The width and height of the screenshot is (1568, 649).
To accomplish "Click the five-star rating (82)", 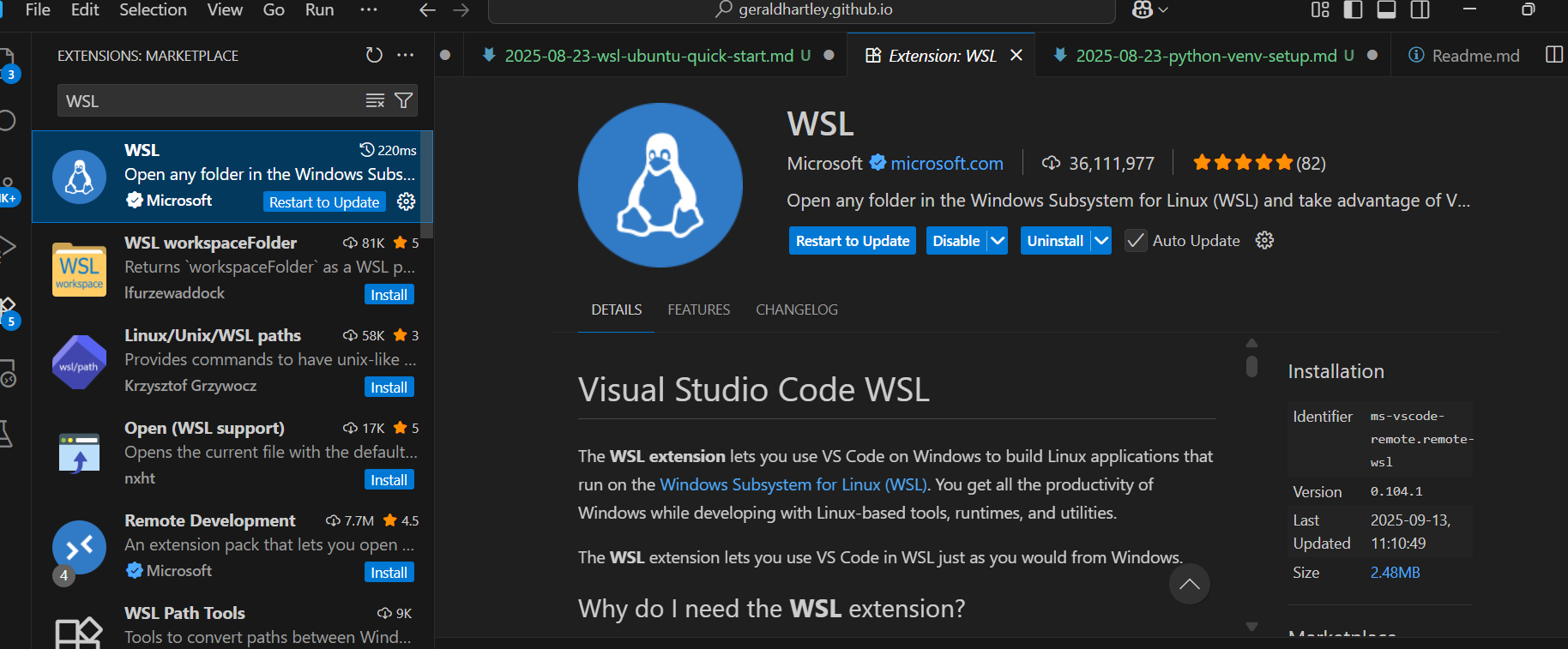I will (x=1259, y=163).
